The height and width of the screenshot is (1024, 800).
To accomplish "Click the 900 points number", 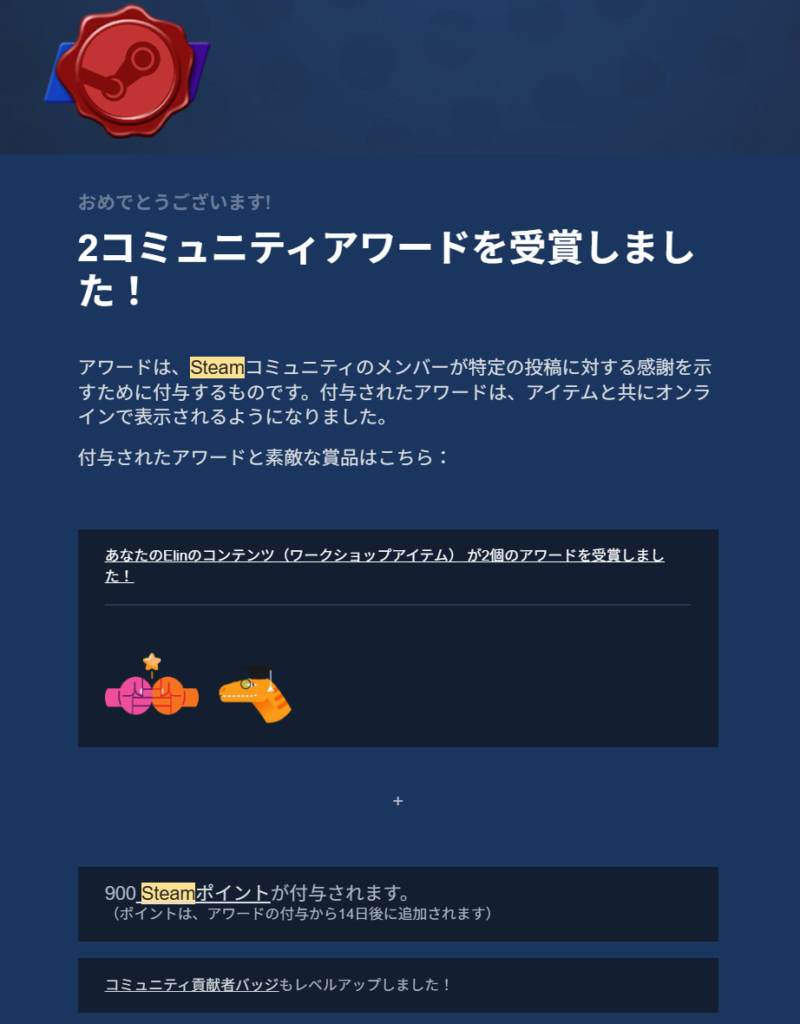I will pos(120,893).
